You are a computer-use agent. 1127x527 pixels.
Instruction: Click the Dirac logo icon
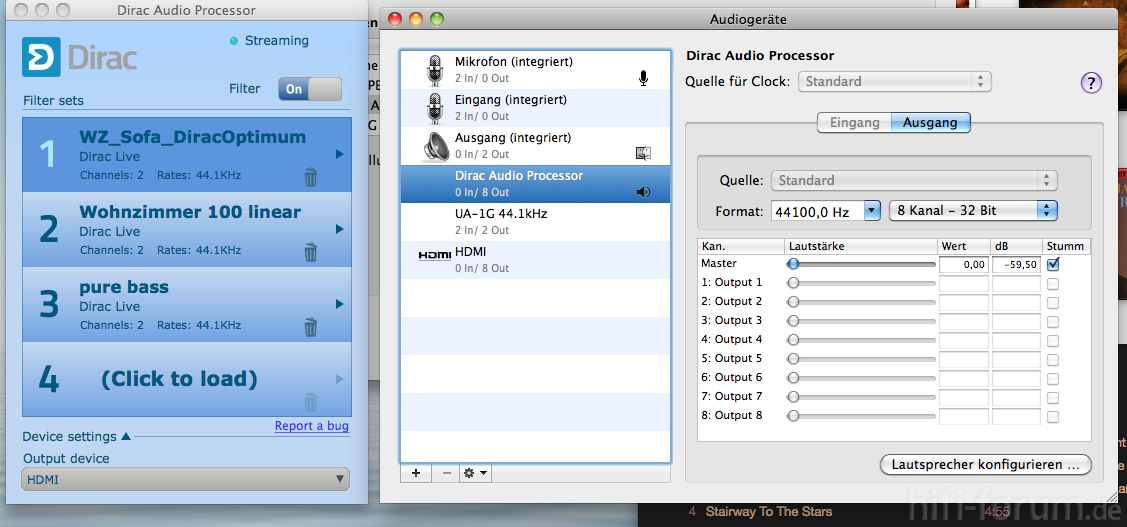pos(42,57)
